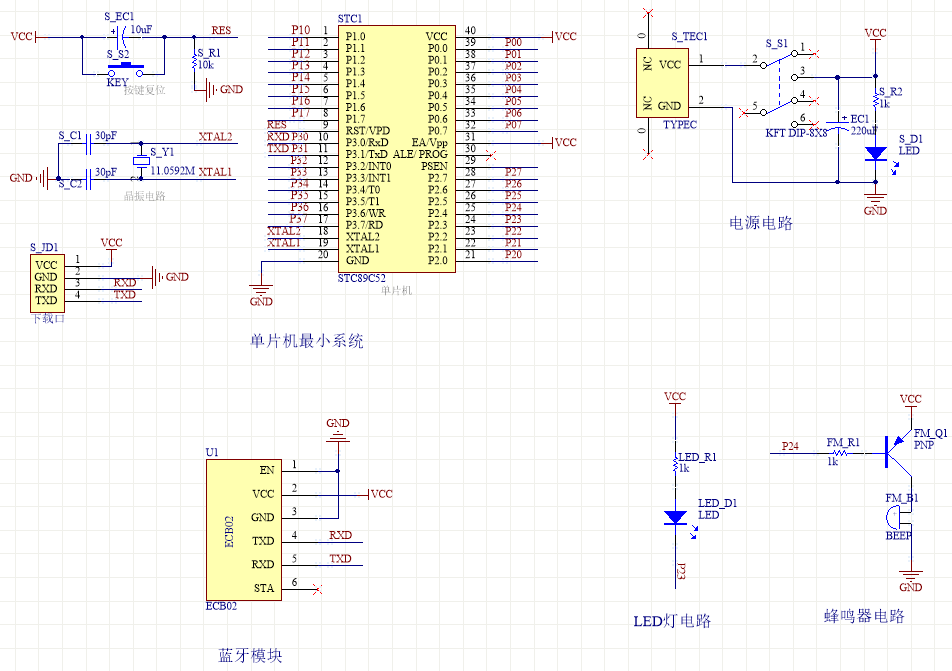952x671 pixels.
Task: Click the EA/Vpp pin label on the STC1
Action: (429, 142)
